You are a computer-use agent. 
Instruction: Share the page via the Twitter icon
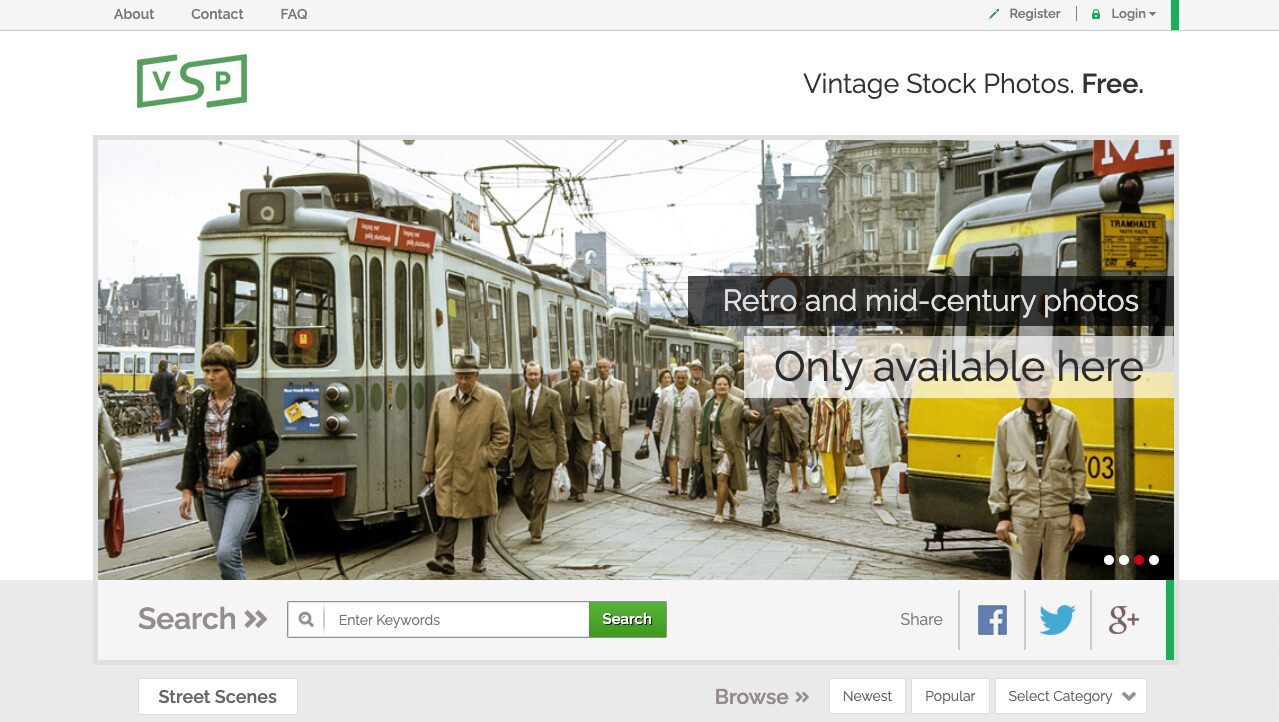pos(1057,619)
